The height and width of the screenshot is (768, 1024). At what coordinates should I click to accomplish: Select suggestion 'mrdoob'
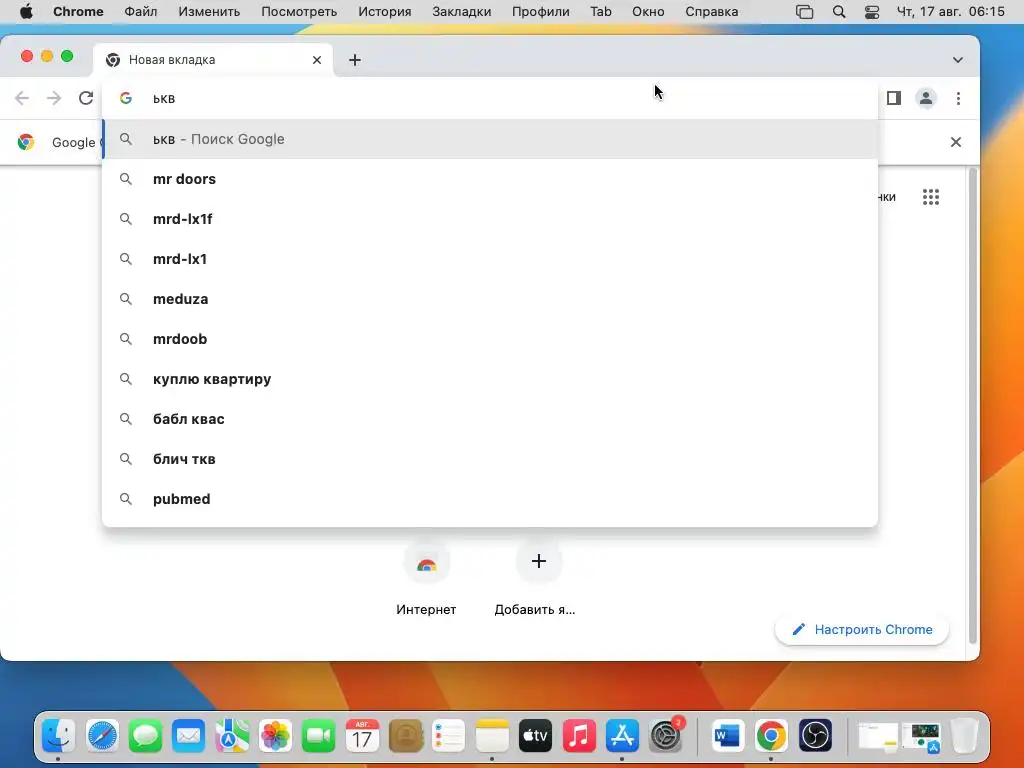(490, 339)
